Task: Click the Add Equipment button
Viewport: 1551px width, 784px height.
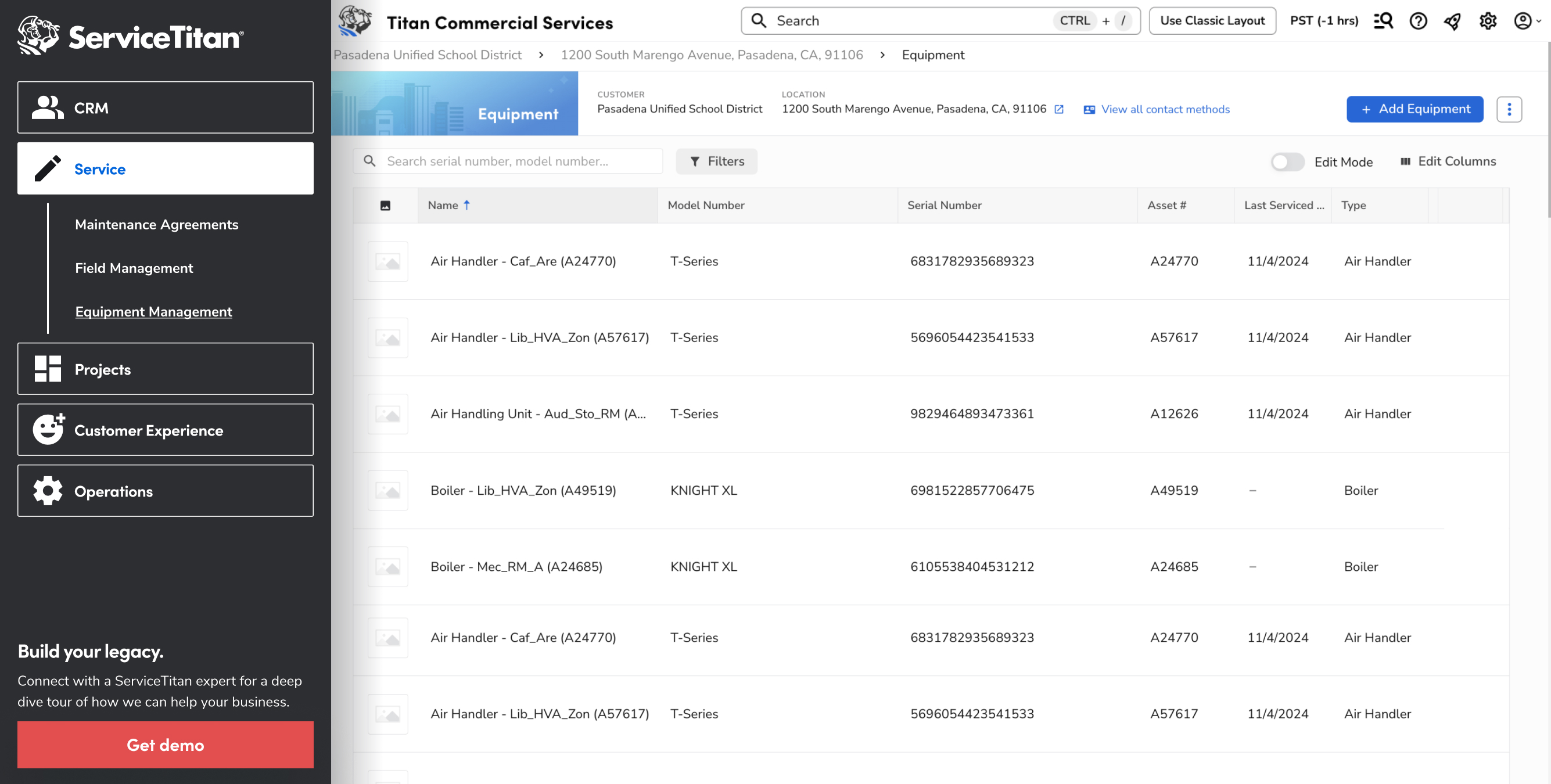Action: coord(1414,109)
